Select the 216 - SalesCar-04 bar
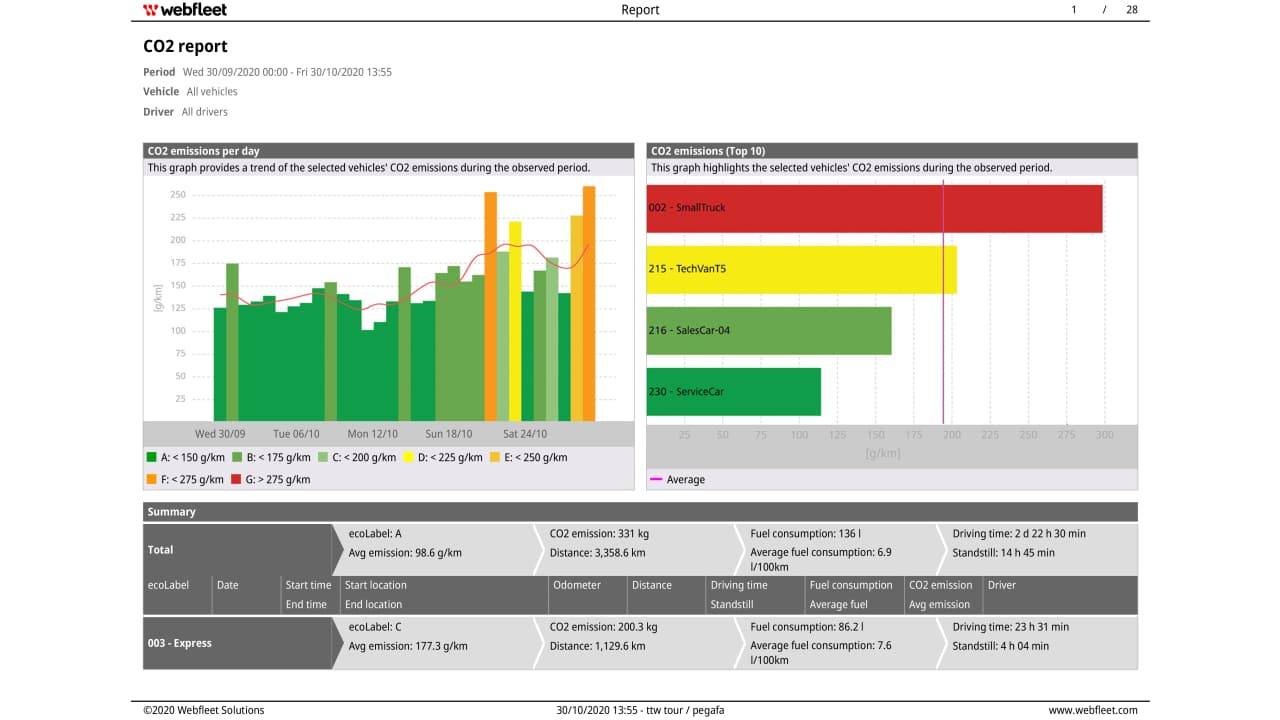Image resolution: width=1280 pixels, height=720 pixels. [768, 330]
